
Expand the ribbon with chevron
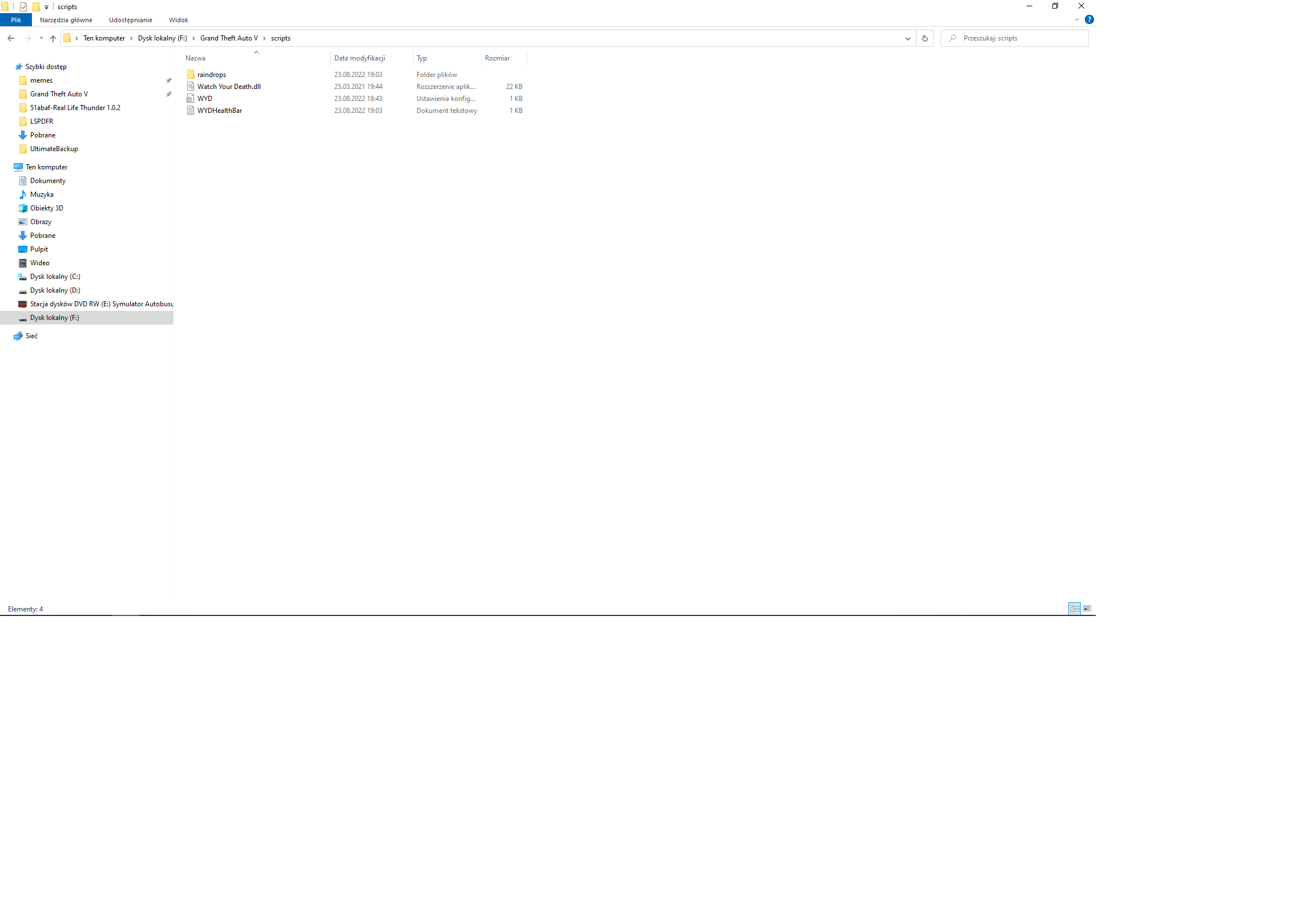coord(1076,20)
